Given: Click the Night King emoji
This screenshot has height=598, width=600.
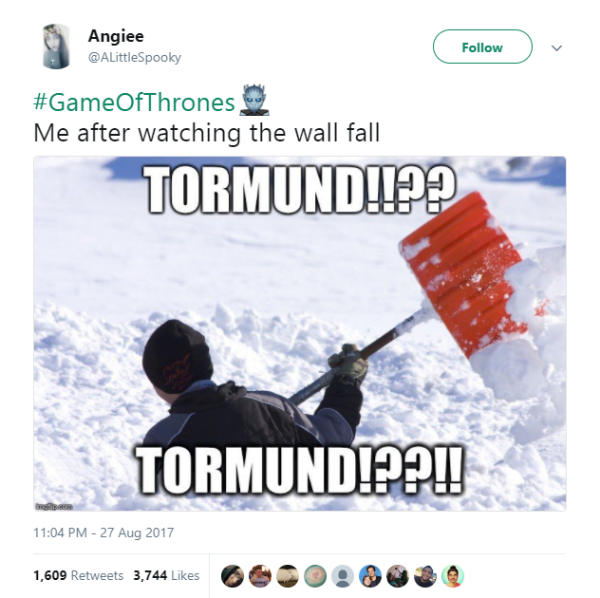Looking at the screenshot, I should click(x=254, y=101).
